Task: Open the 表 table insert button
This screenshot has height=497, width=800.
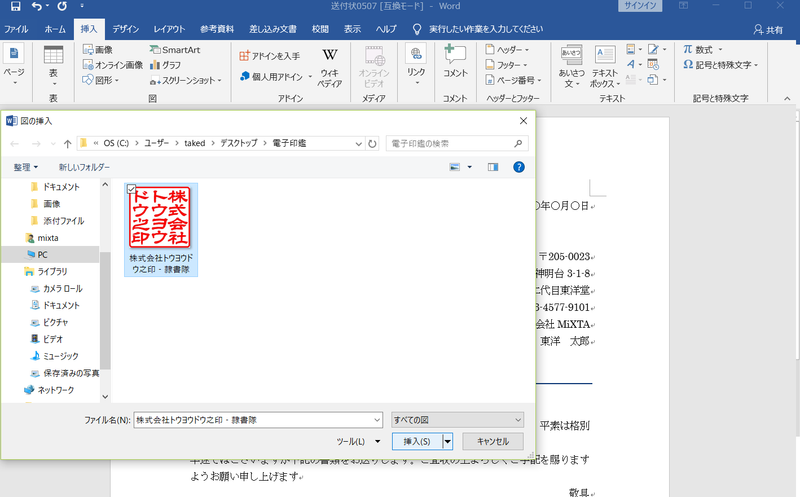Action: (53, 65)
